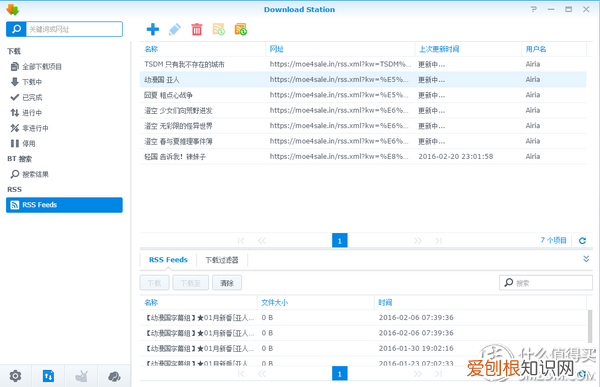The width and height of the screenshot is (600, 387).
Task: Focus the keyword or URL search field
Action: pyautogui.click(x=74, y=29)
